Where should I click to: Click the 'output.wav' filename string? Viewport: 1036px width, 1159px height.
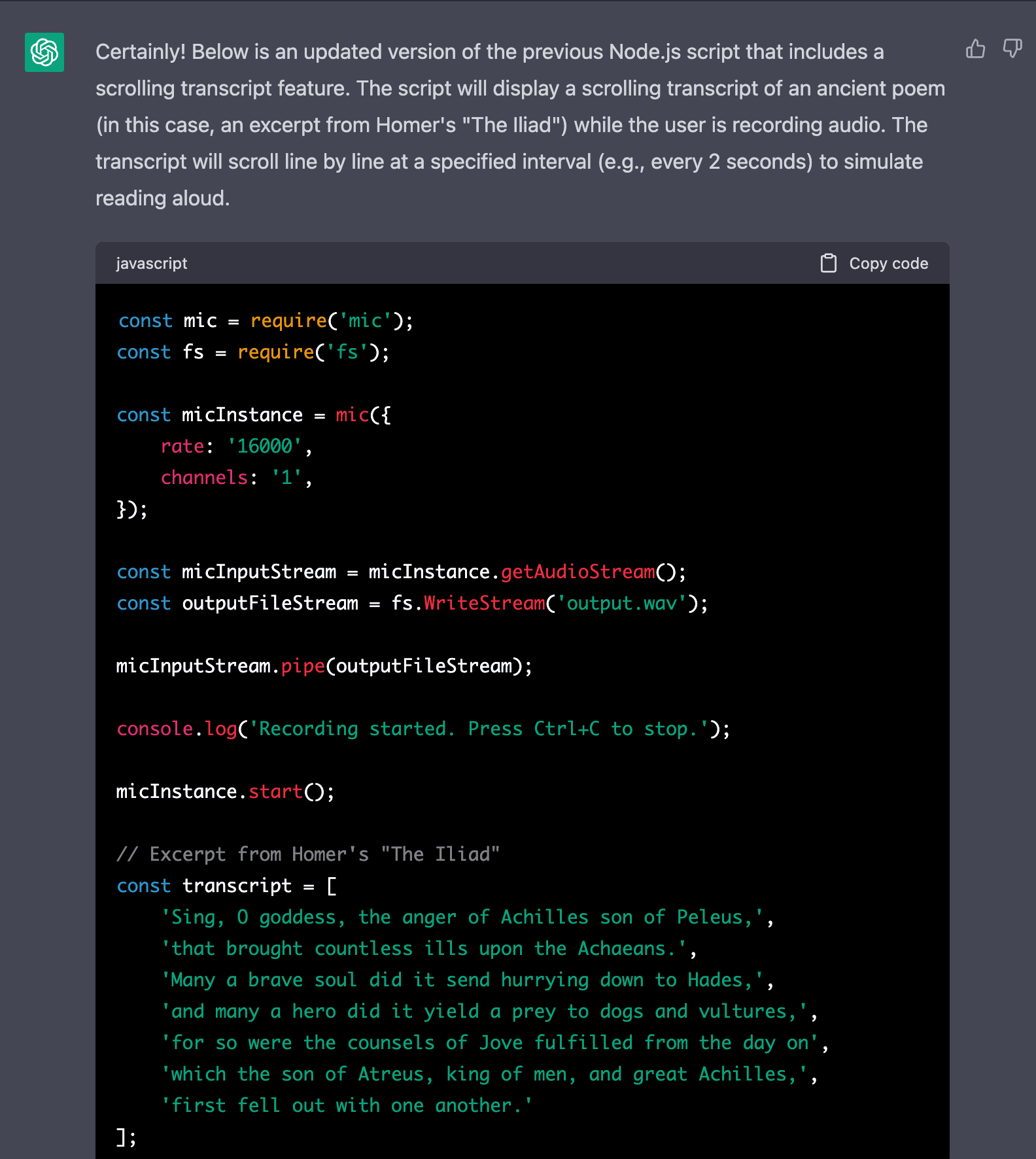click(x=621, y=603)
